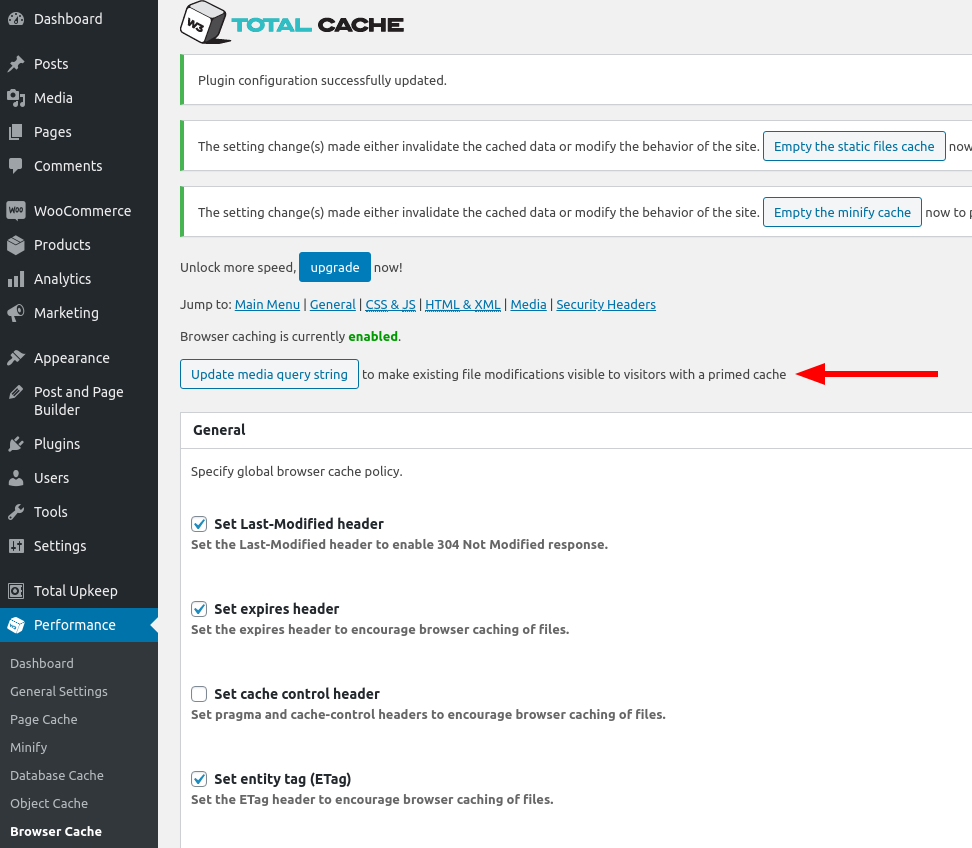Viewport: 972px width, 848px height.
Task: Open Object Cache submenu item
Action: tap(49, 803)
